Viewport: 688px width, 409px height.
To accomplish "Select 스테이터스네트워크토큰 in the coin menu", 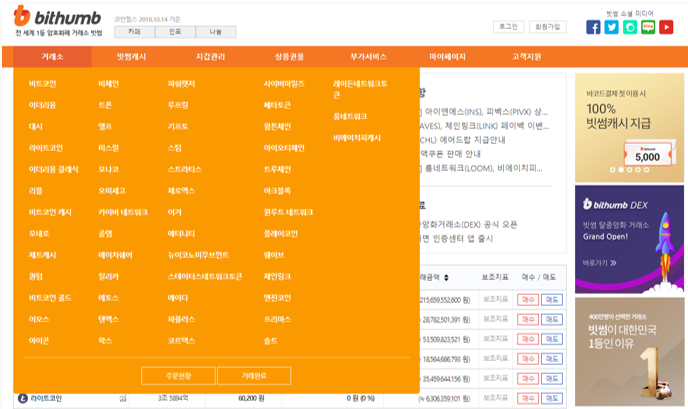I will (x=205, y=277).
